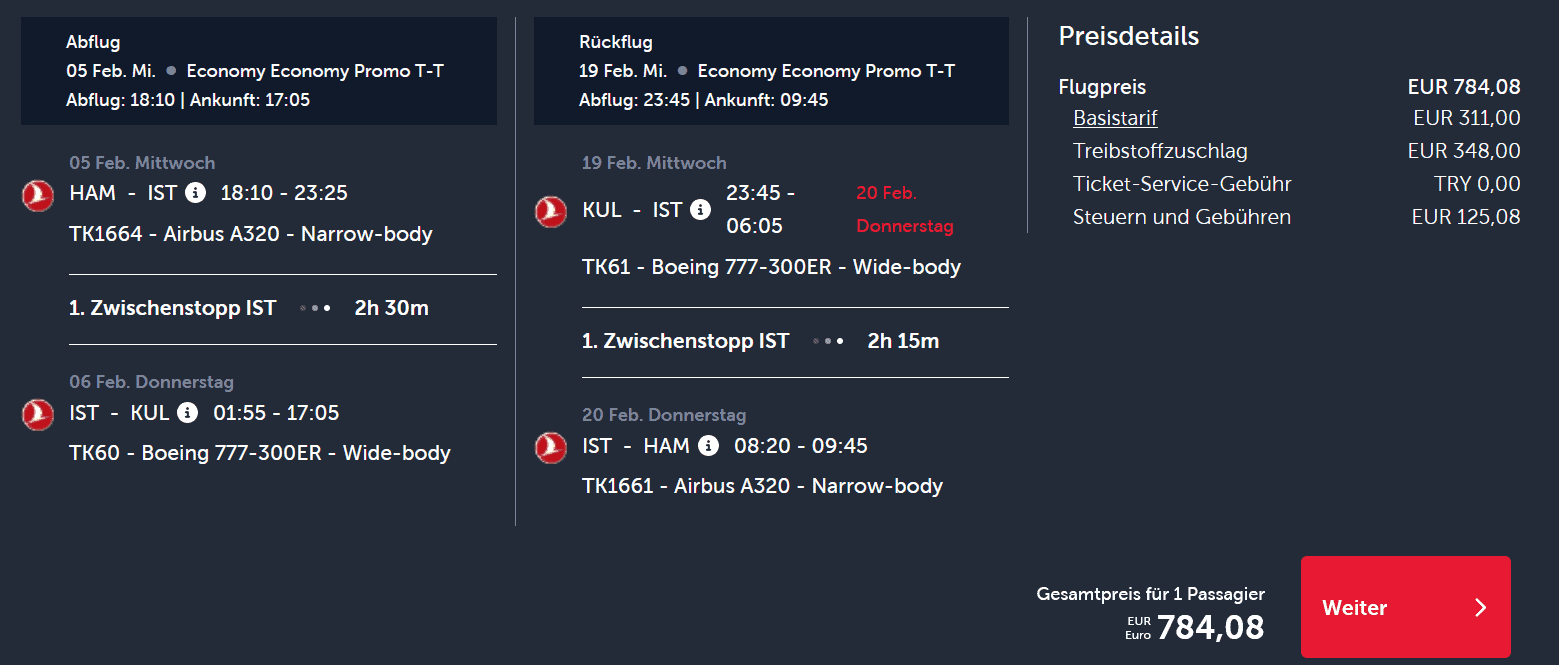The width and height of the screenshot is (1559, 665).
Task: Click the Treibstoffzuschlag price row
Action: 1296,151
